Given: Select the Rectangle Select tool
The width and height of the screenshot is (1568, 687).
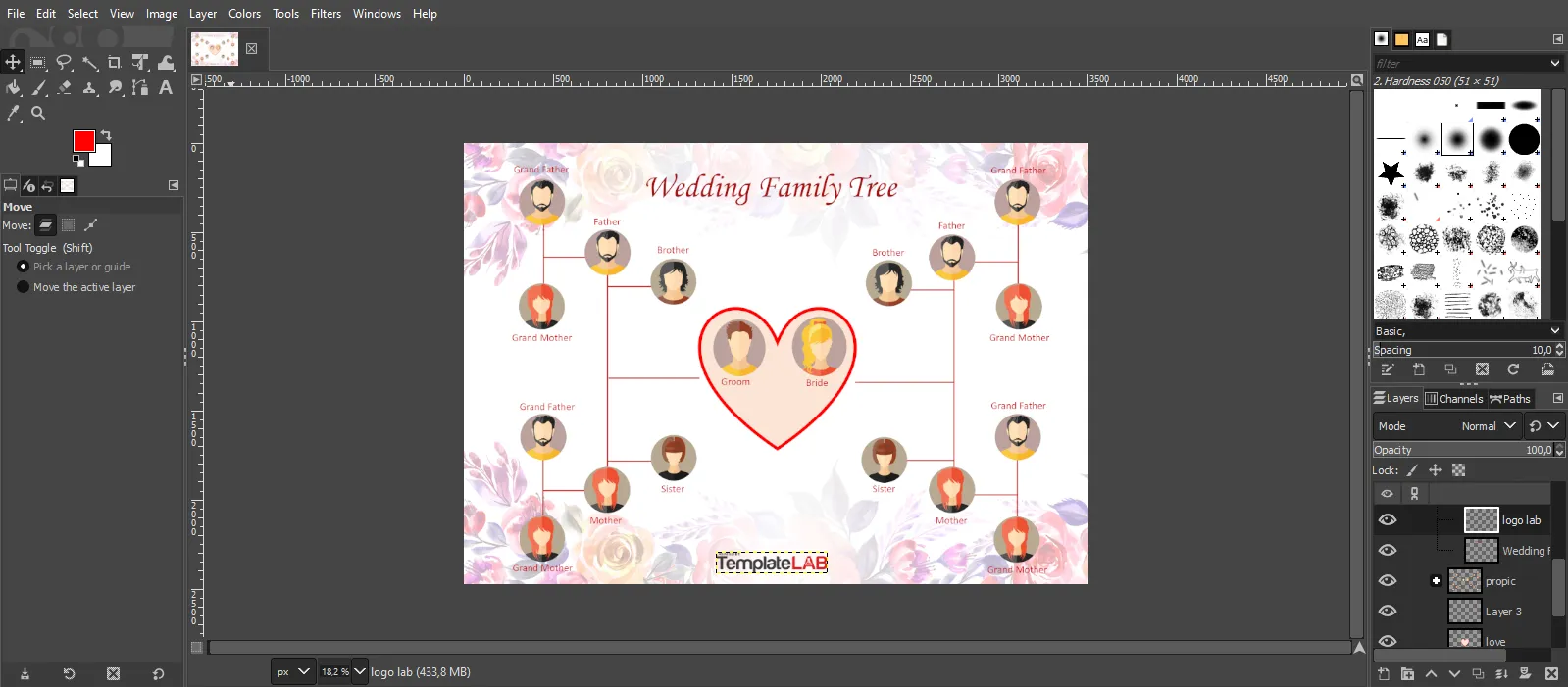Looking at the screenshot, I should coord(38,63).
